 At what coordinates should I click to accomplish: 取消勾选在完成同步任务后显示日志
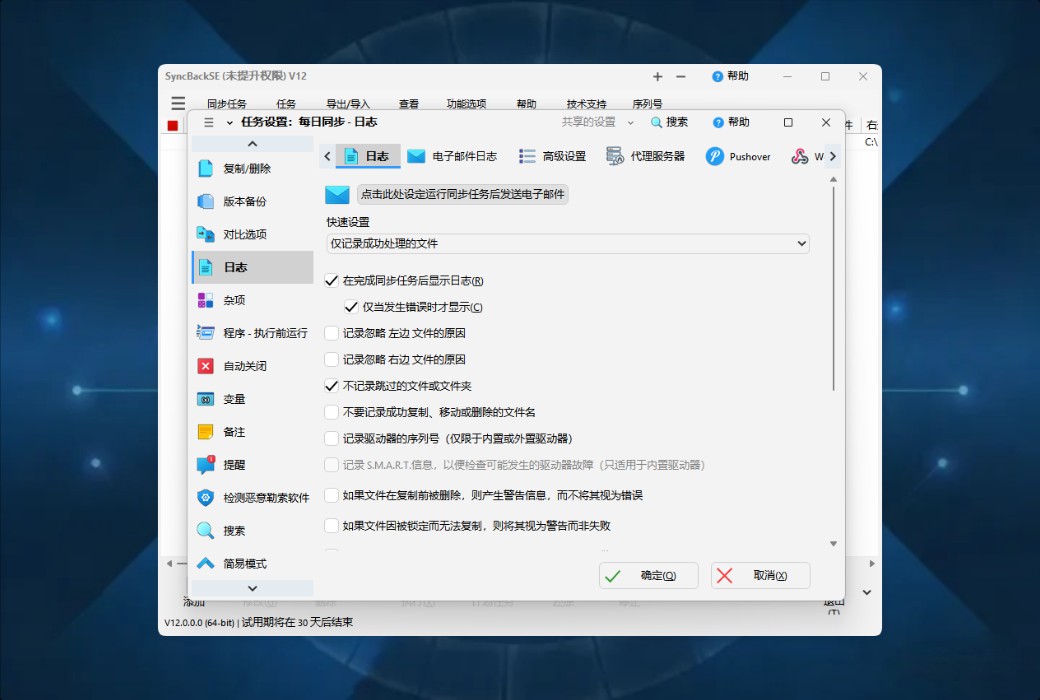(333, 281)
